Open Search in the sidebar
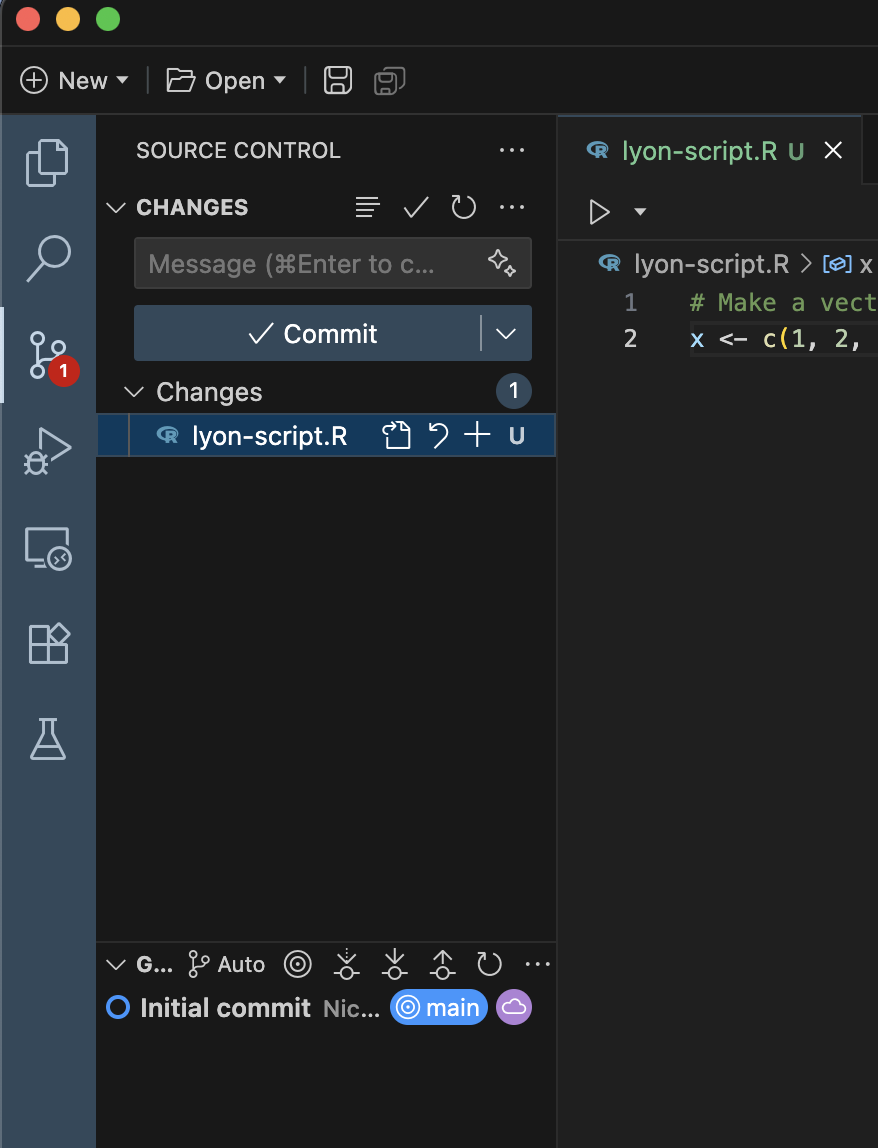 coord(47,258)
